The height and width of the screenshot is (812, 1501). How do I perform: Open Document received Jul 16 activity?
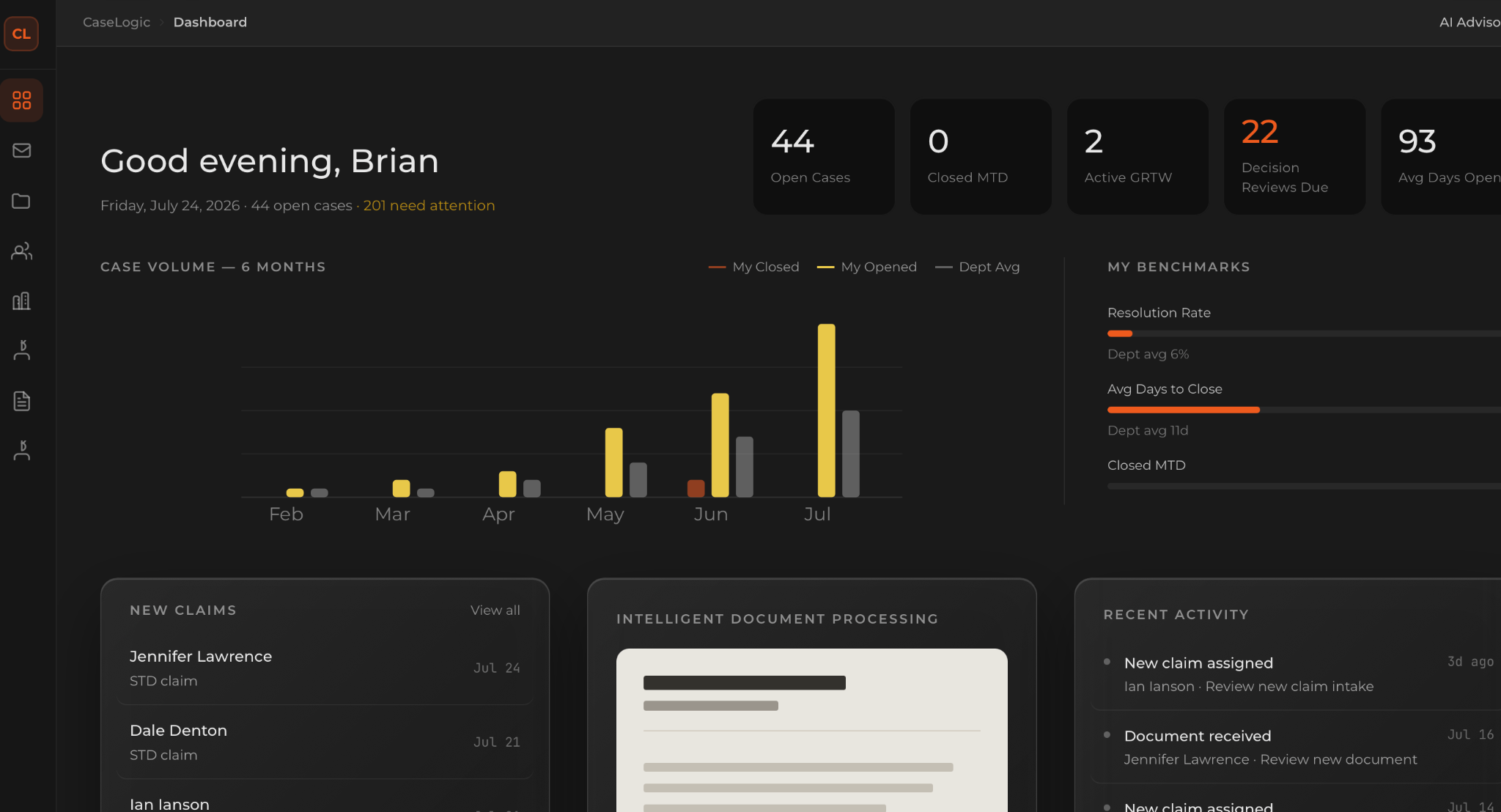1296,748
